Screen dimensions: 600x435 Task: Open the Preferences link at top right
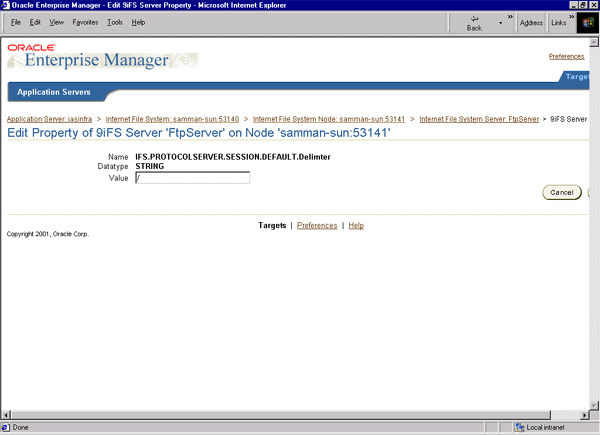coord(566,57)
